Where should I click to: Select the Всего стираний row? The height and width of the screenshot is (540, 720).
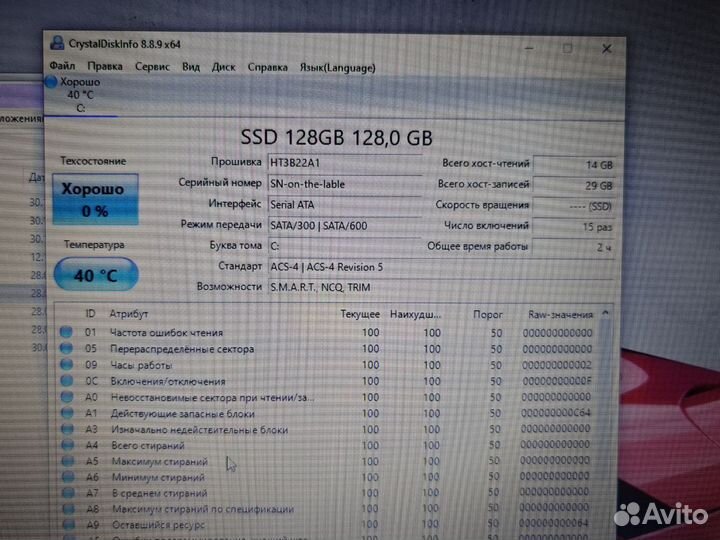click(327, 444)
